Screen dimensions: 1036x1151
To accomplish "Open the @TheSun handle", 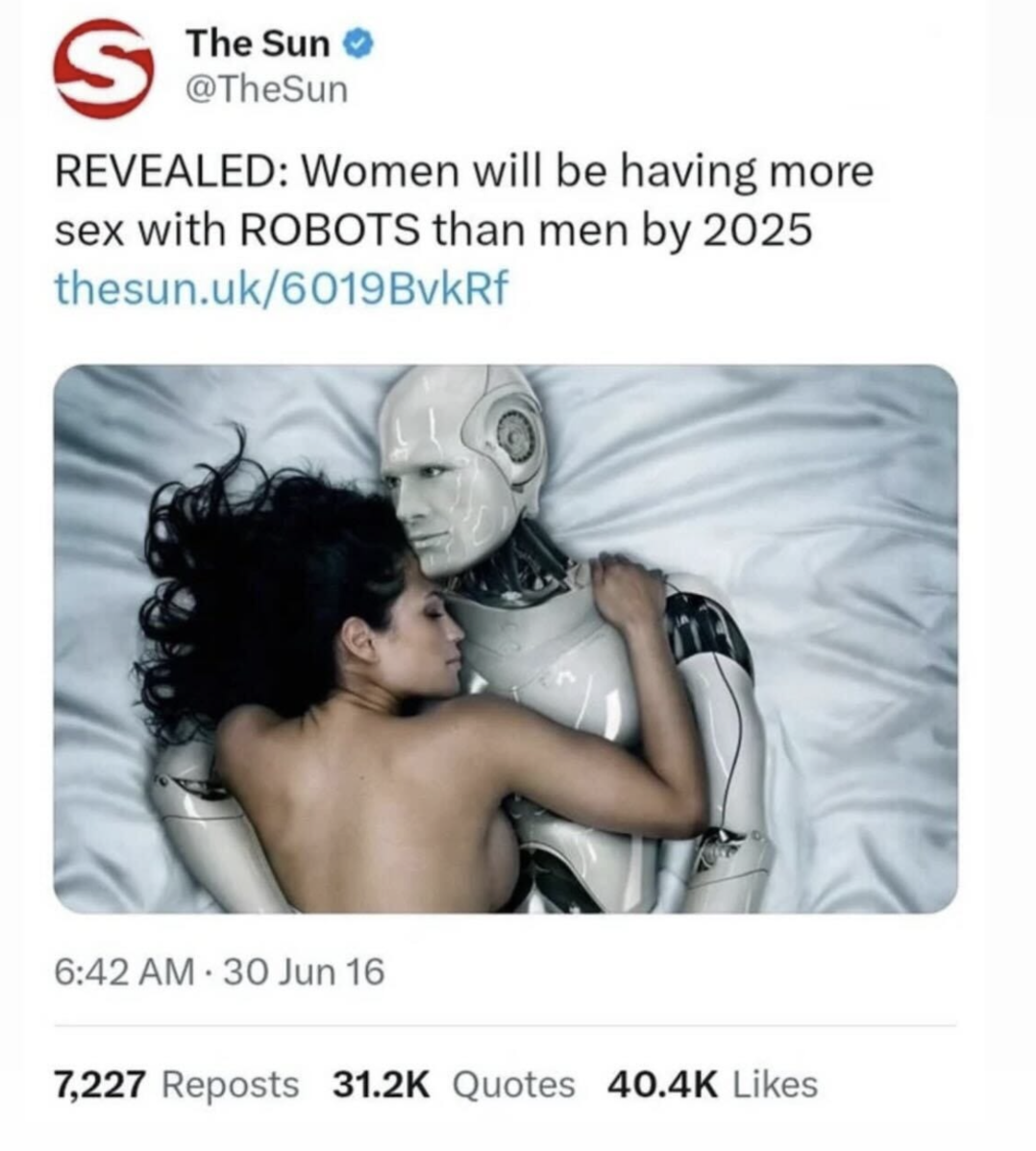I will click(266, 89).
